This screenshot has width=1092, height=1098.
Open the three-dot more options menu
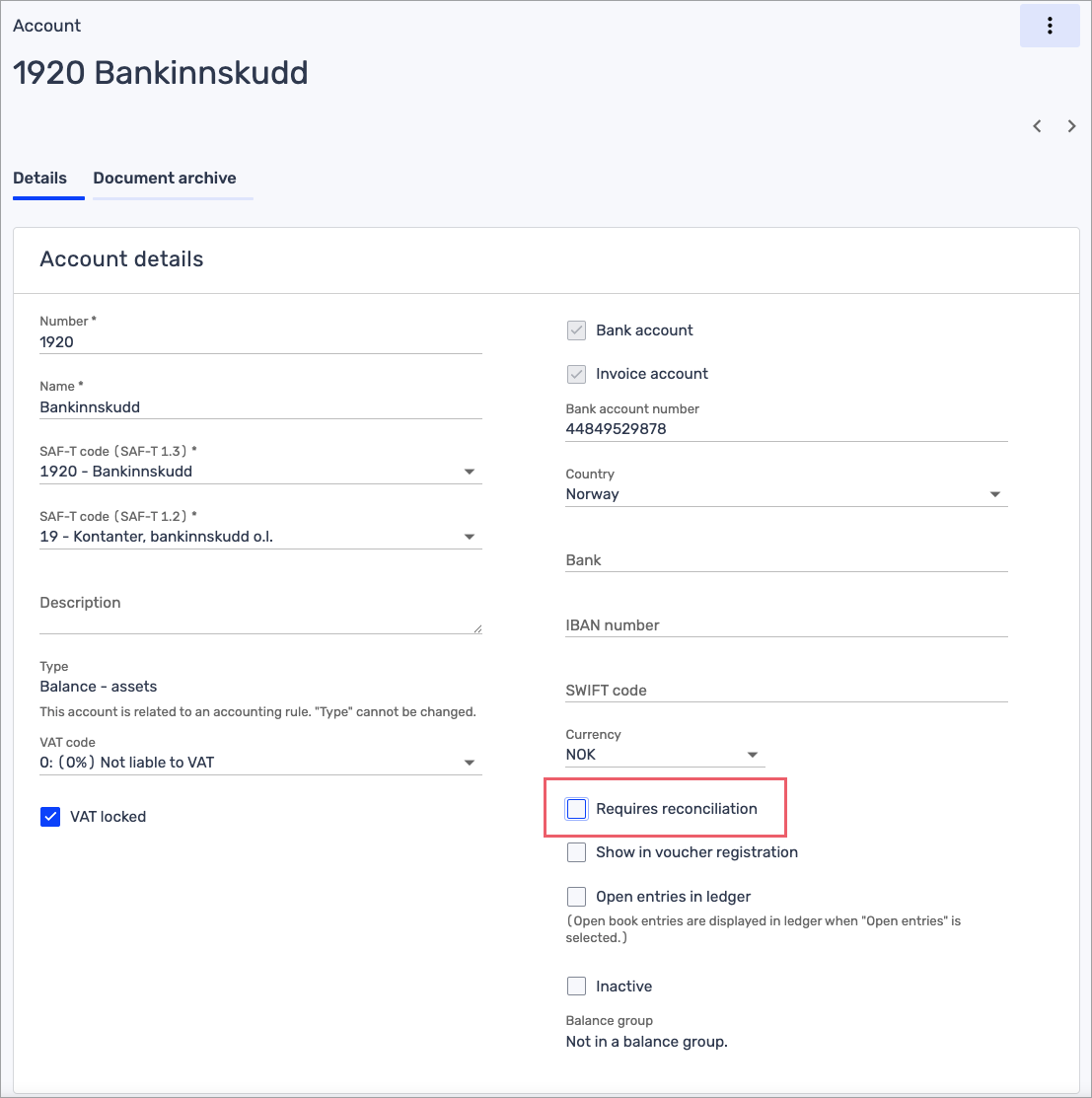coord(1050,26)
